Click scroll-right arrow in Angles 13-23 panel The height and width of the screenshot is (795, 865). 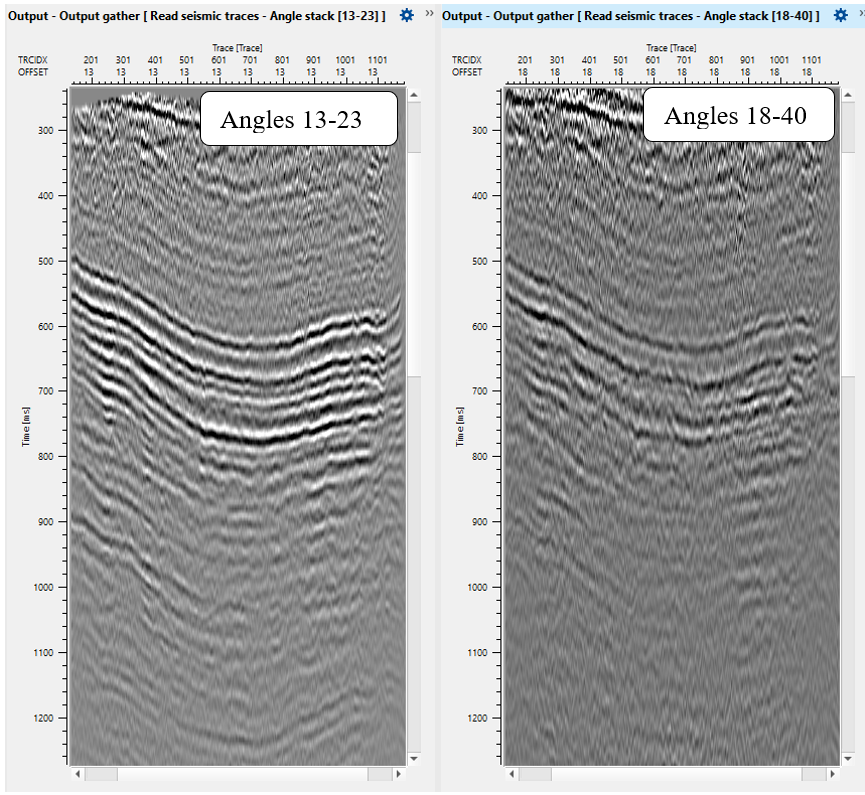point(398,774)
